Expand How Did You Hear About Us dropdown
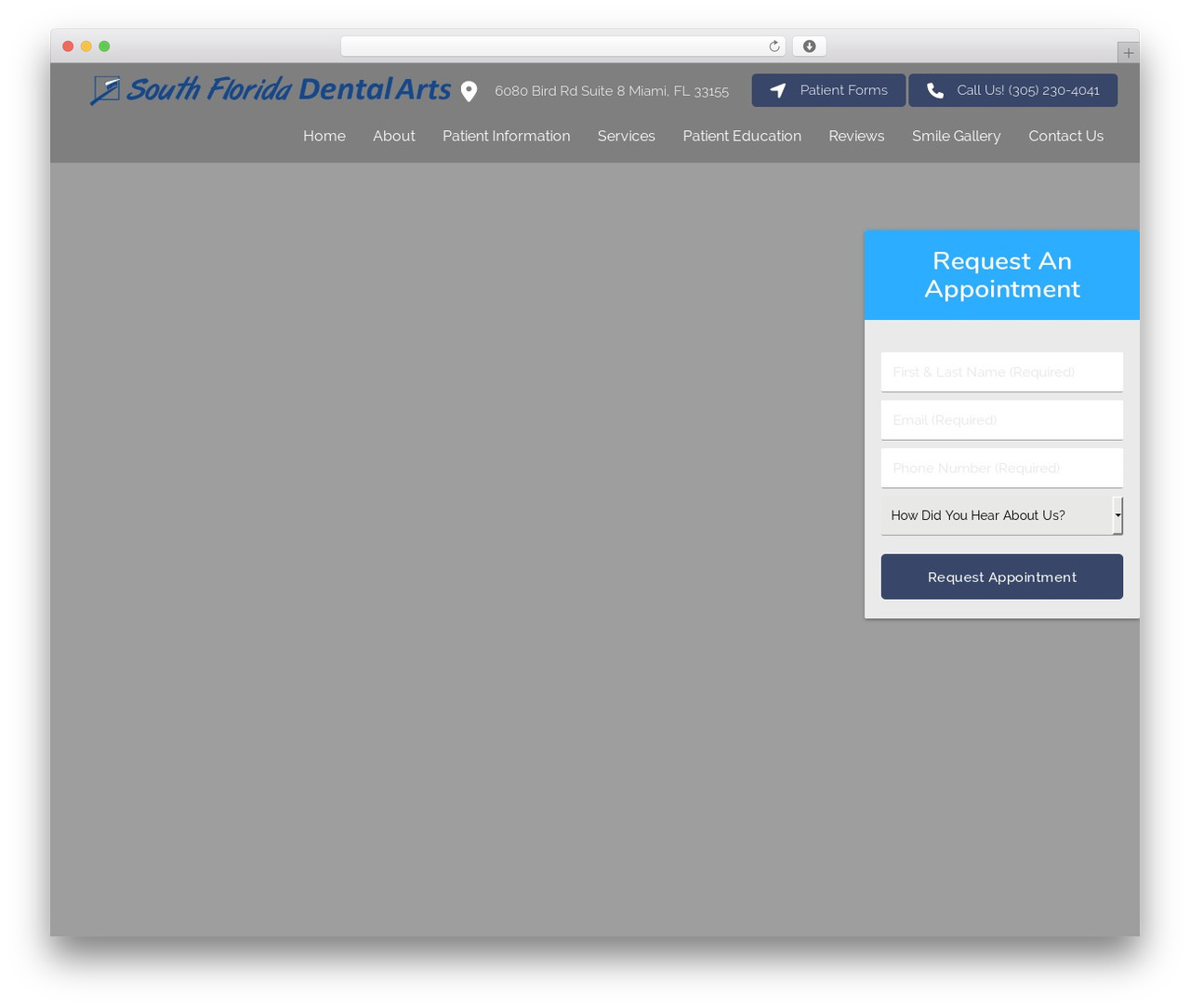The height and width of the screenshot is (1008, 1190). point(1002,515)
